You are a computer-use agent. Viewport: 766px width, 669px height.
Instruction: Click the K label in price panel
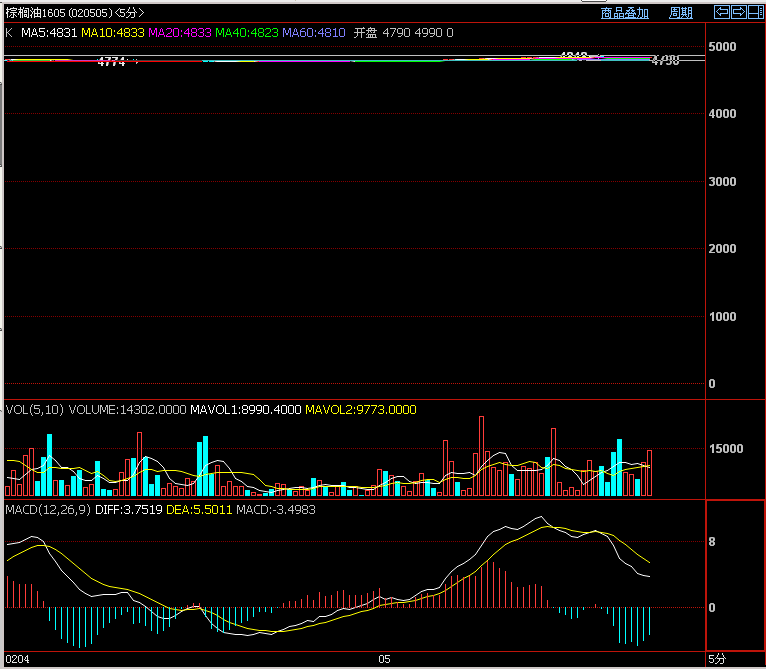click(x=10, y=33)
